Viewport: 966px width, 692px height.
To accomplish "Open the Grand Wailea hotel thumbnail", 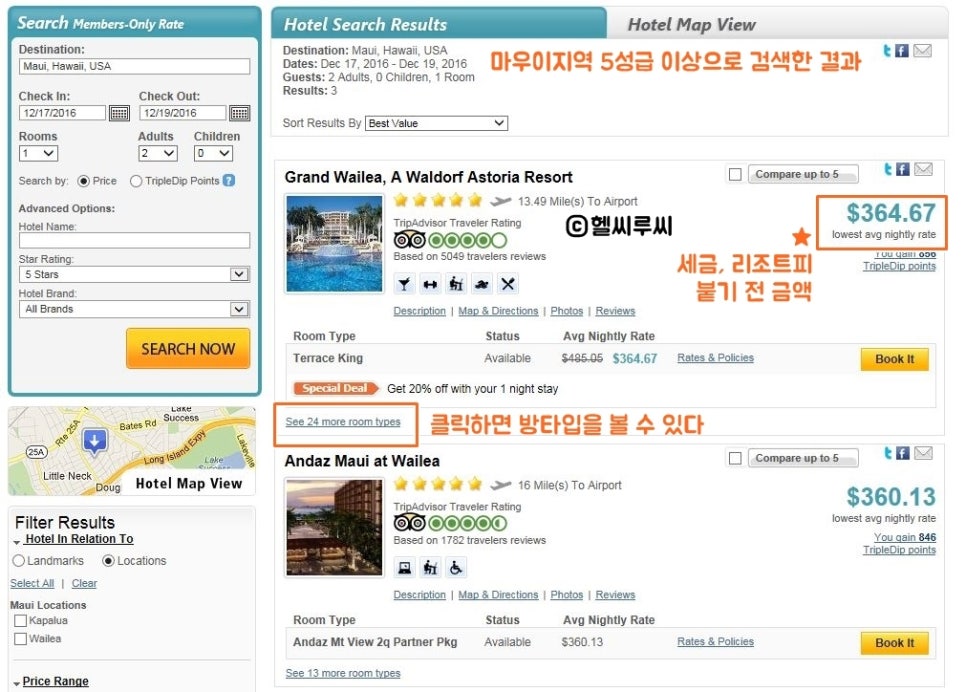I will pyautogui.click(x=334, y=244).
